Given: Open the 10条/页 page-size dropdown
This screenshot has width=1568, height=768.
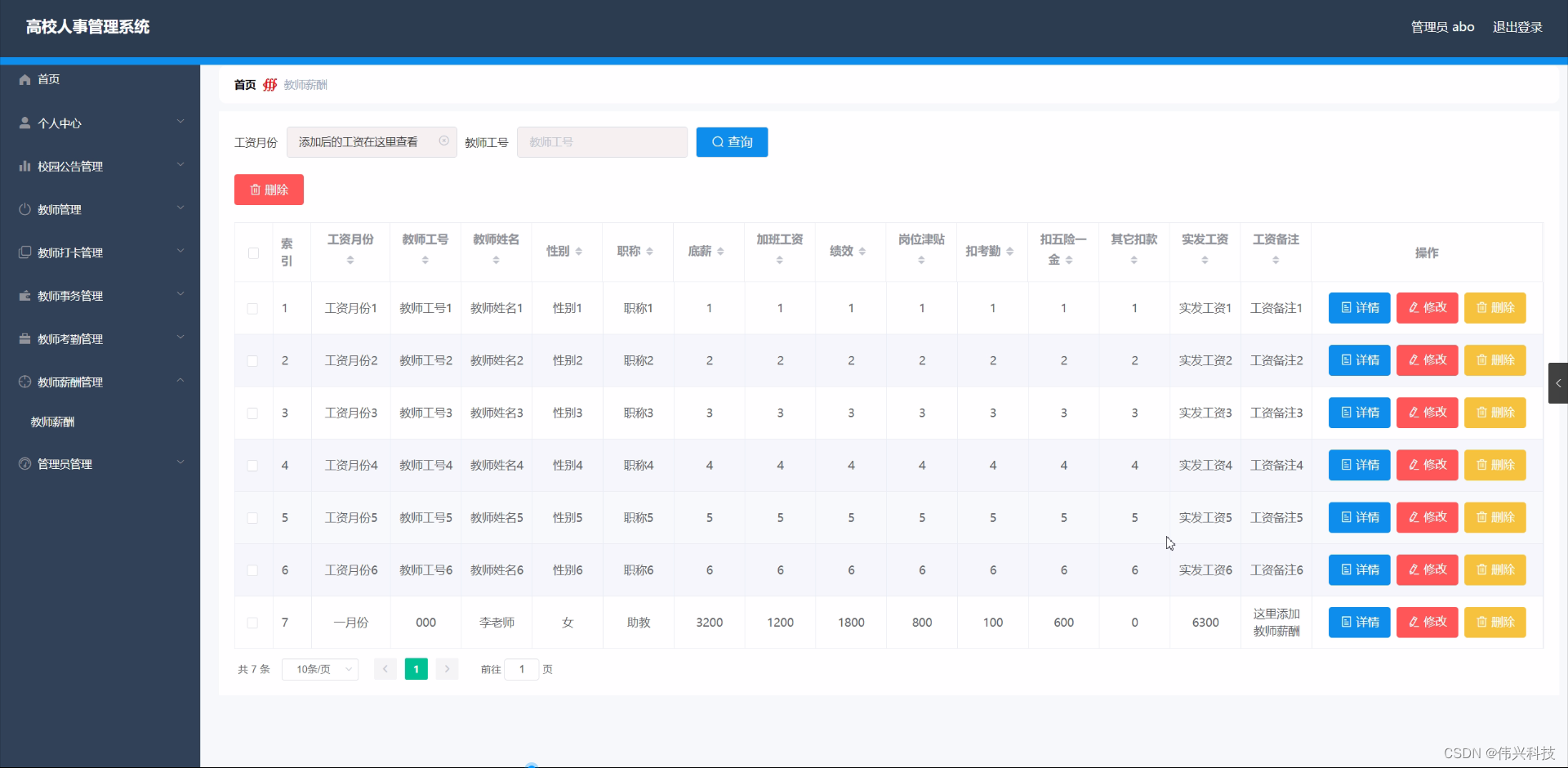Looking at the screenshot, I should pyautogui.click(x=319, y=669).
